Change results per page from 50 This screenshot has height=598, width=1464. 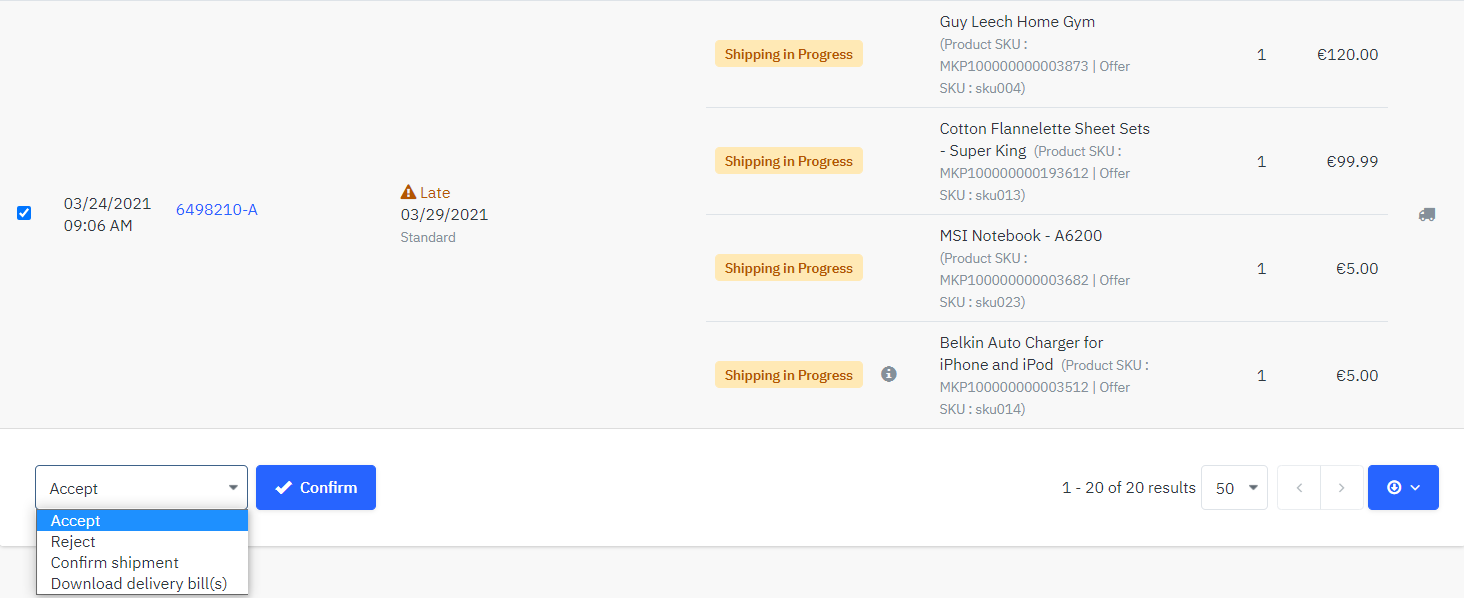click(x=1234, y=488)
